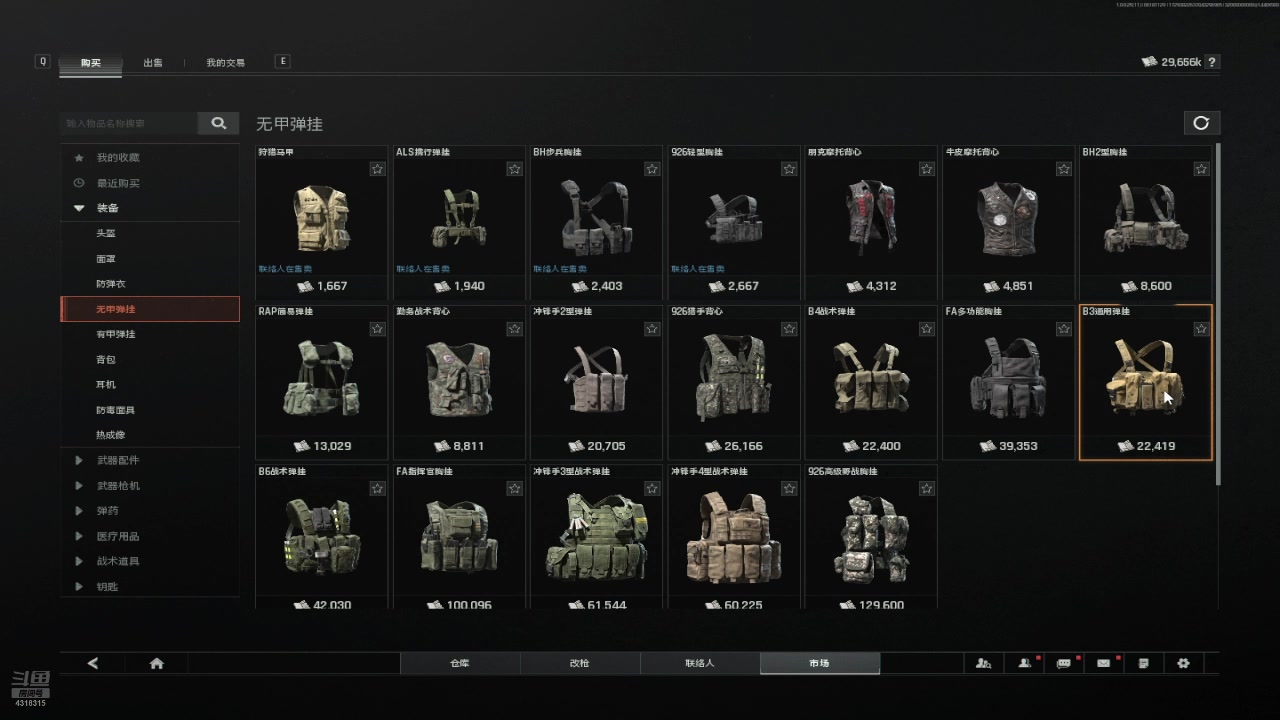Switch to the 出售 tab
This screenshot has height=720, width=1280.
click(x=153, y=62)
